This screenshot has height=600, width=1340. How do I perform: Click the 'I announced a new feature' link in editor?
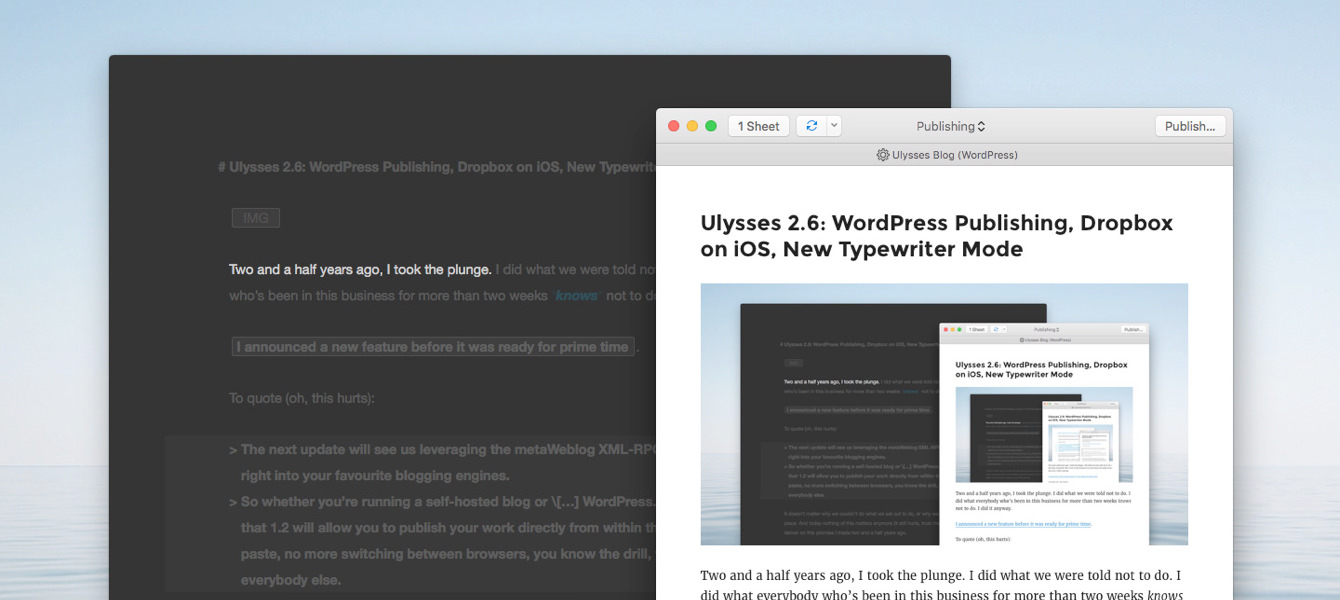(x=433, y=347)
